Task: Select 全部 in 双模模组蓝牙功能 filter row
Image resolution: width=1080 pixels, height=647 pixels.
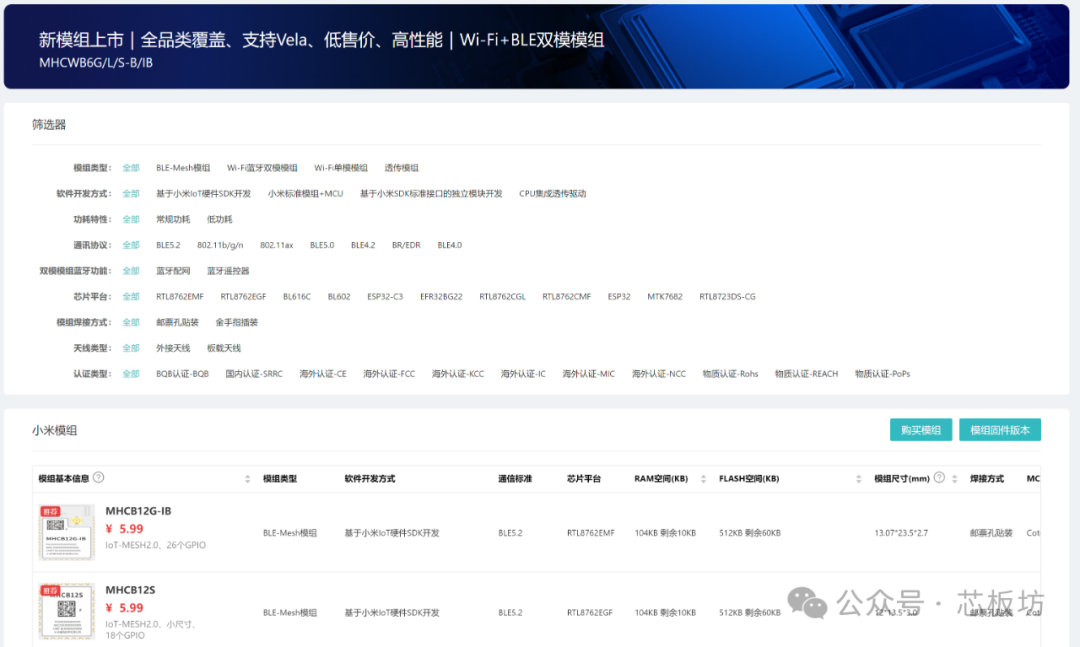Action: 131,271
